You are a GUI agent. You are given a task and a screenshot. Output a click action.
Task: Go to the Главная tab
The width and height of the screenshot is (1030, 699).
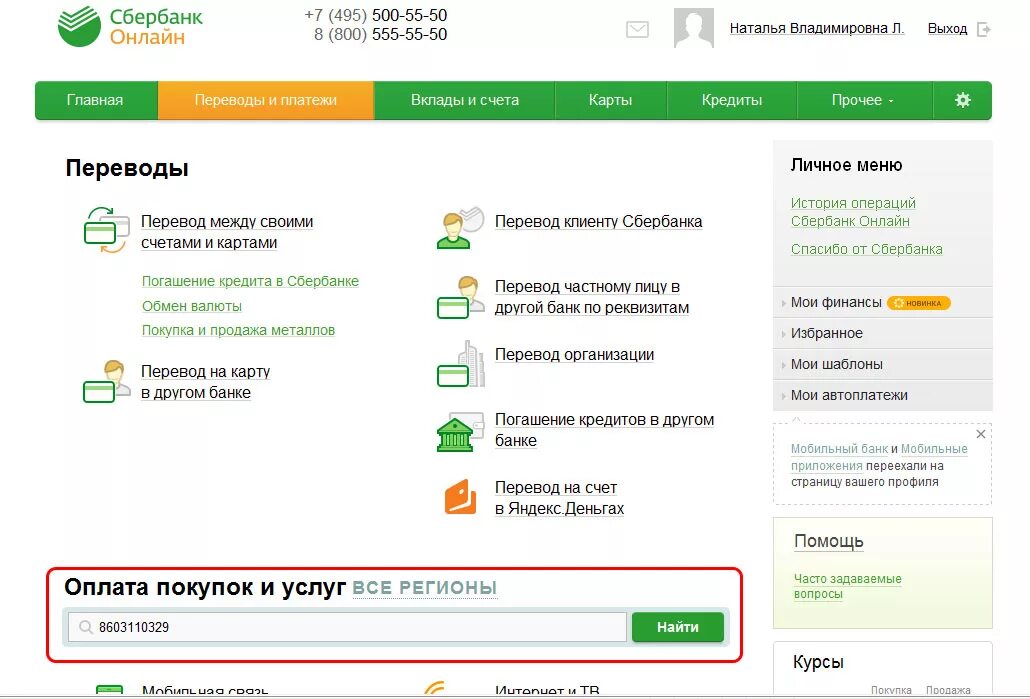coord(95,100)
